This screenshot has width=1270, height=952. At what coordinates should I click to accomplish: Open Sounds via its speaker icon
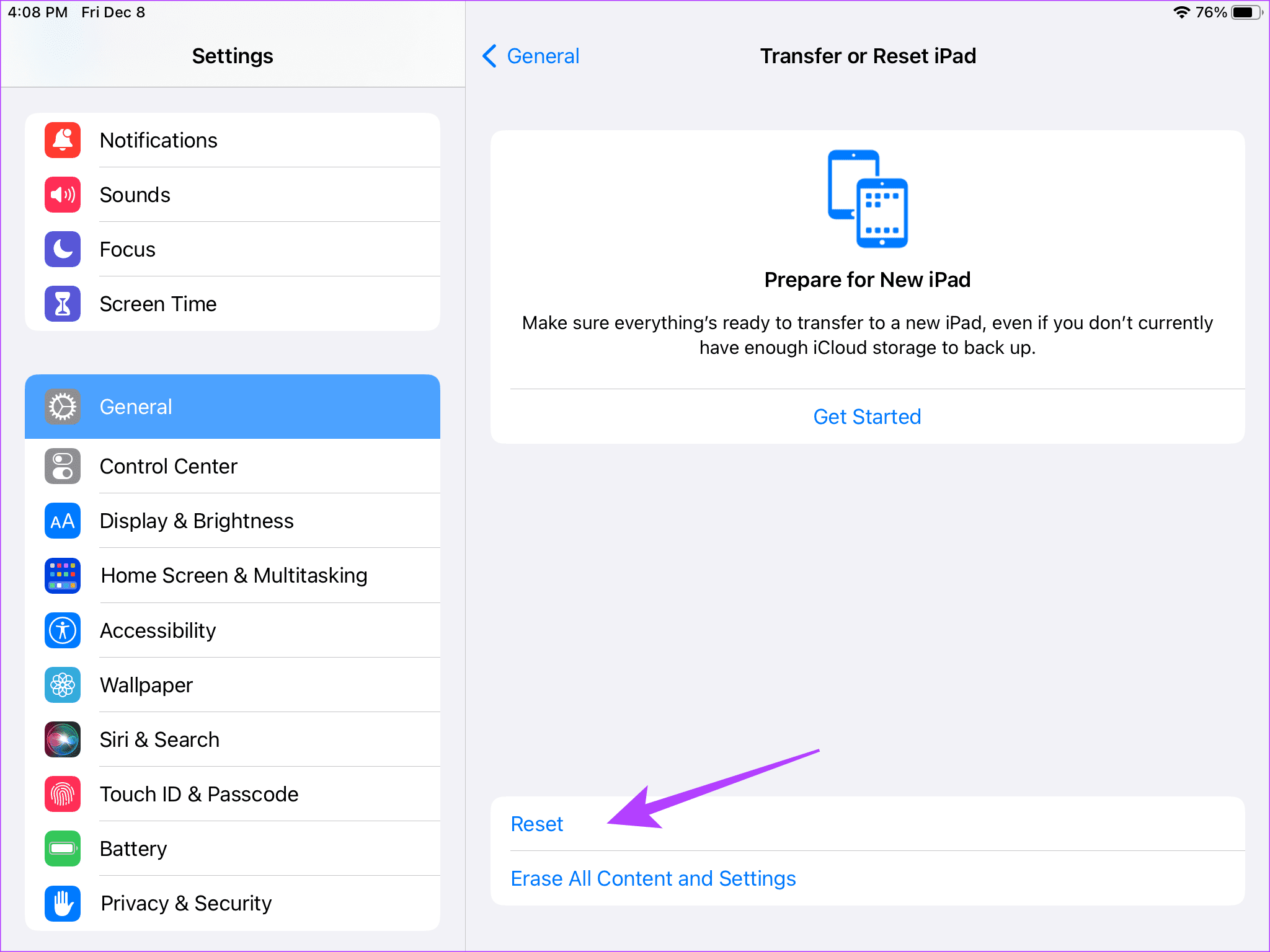click(x=63, y=195)
